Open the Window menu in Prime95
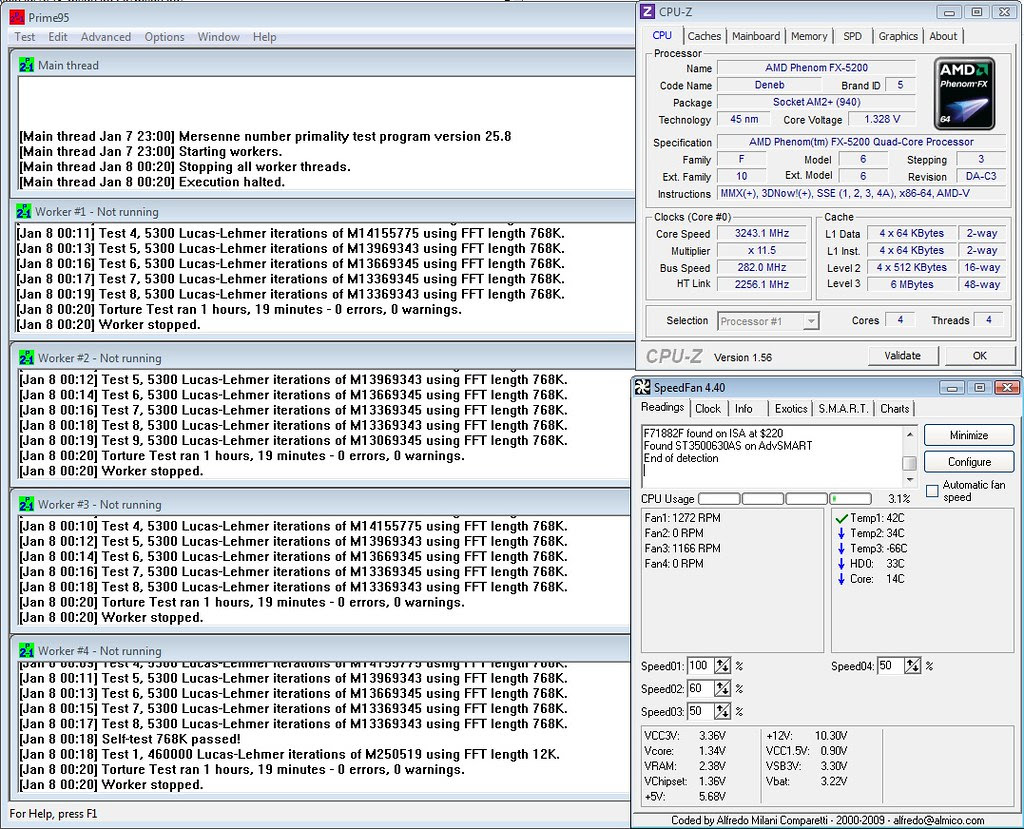The width and height of the screenshot is (1024, 829). tap(219, 37)
